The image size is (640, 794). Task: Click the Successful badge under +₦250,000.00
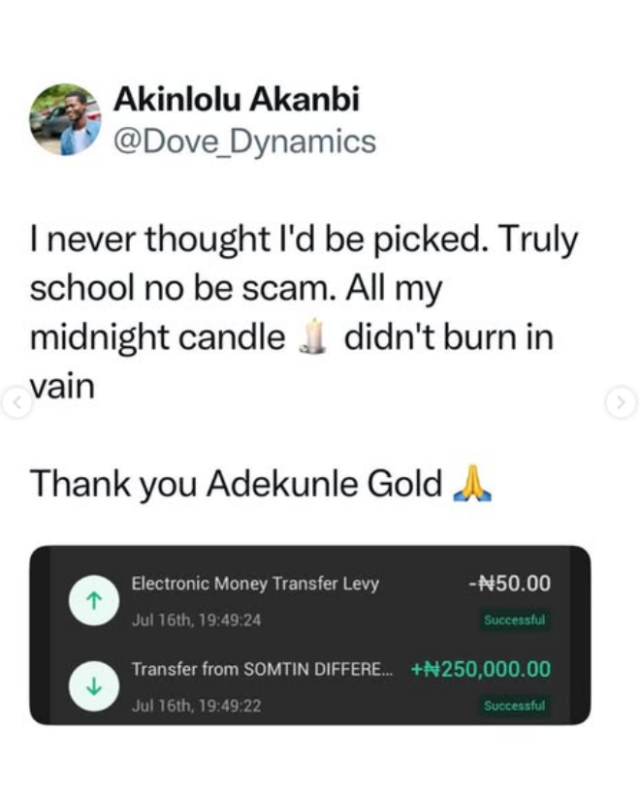(x=514, y=706)
